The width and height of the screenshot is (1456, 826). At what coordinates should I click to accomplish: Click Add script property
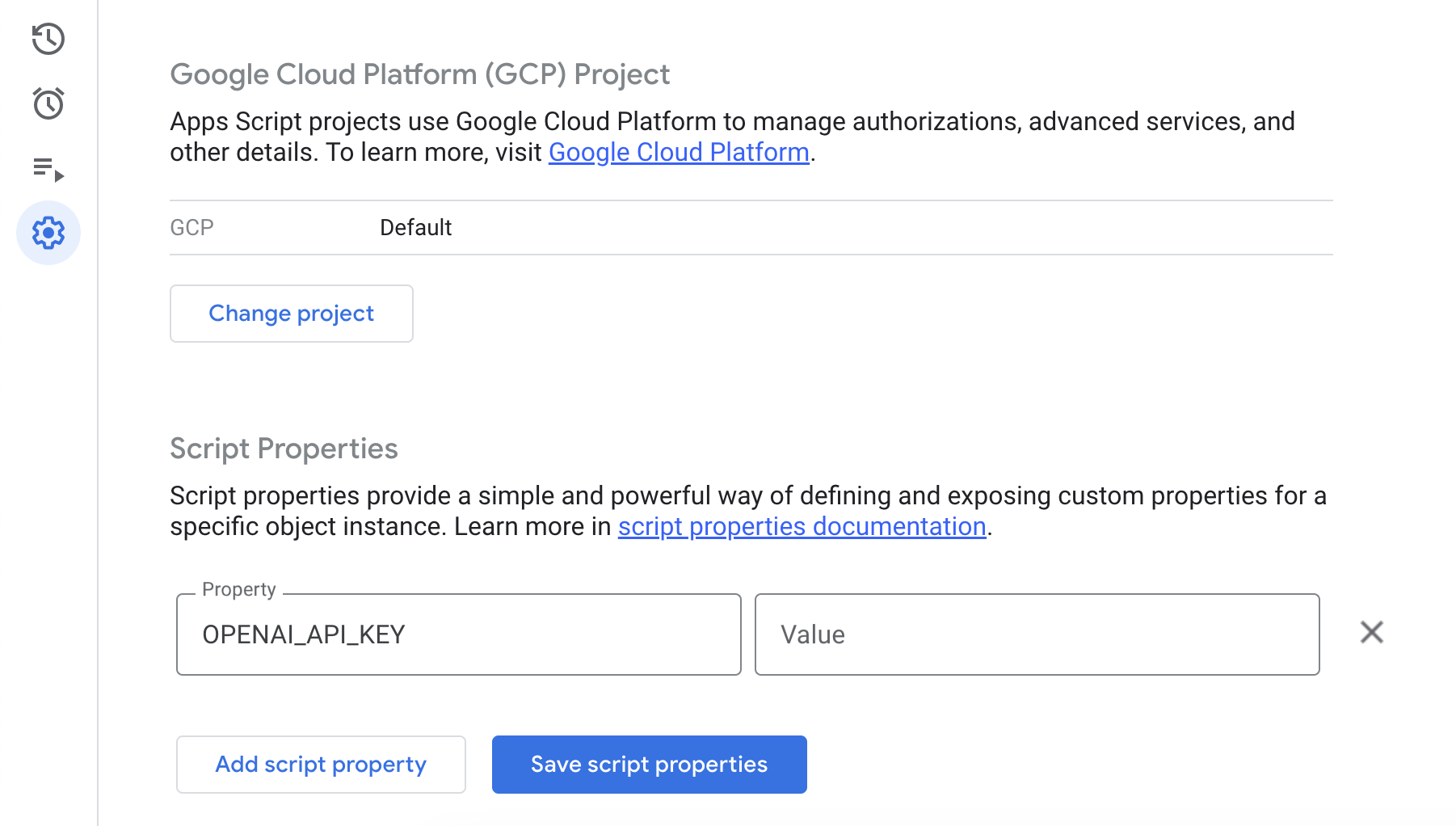pos(321,765)
